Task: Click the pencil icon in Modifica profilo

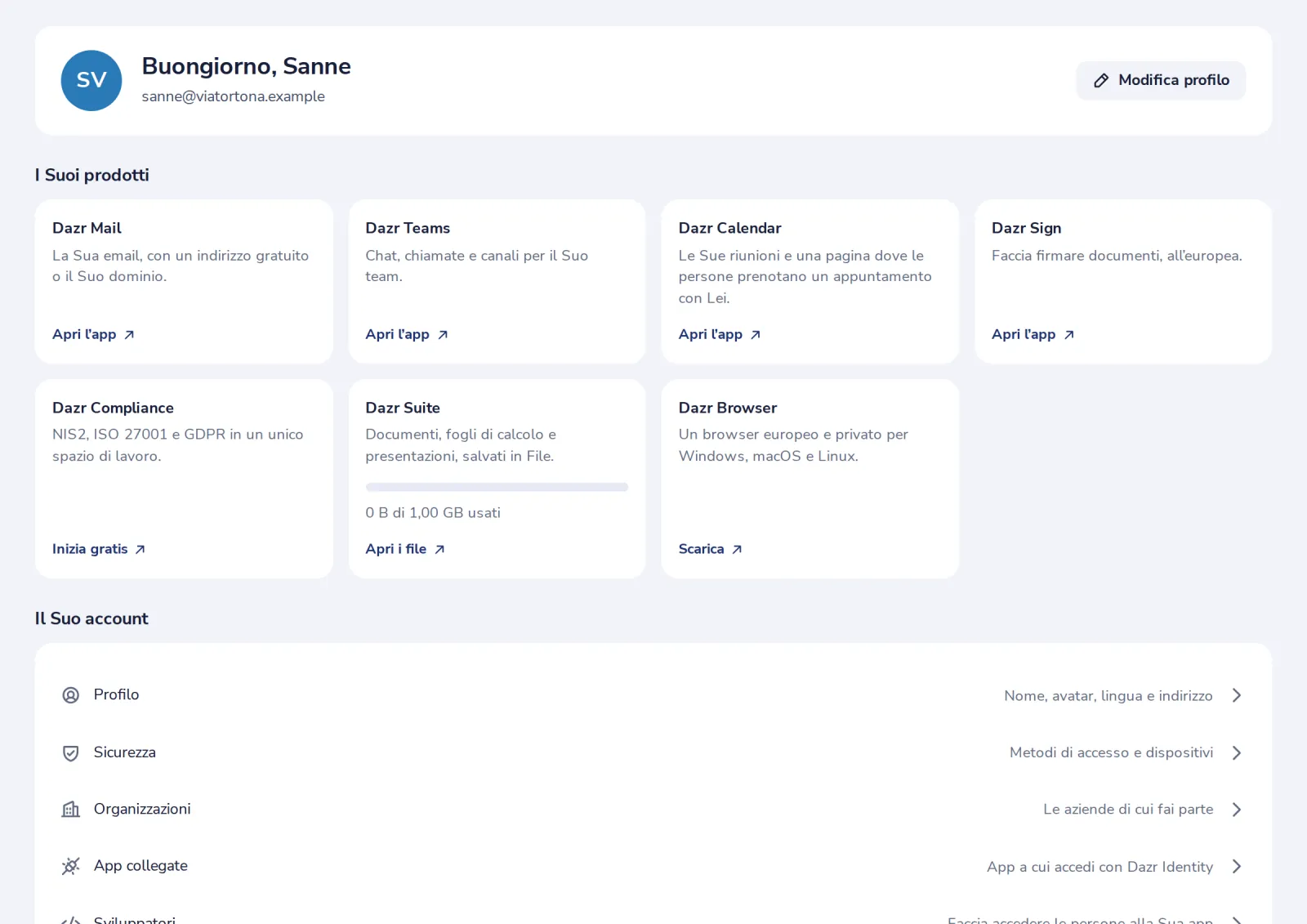Action: [1101, 80]
